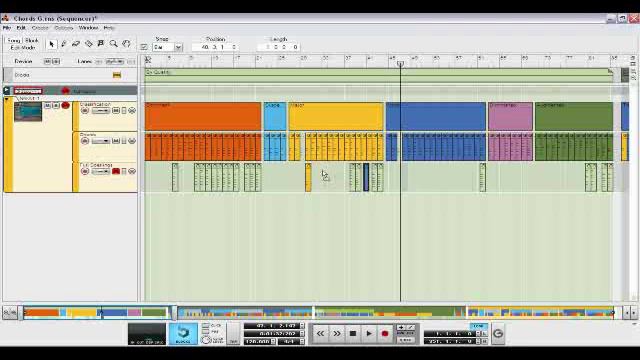Click the NN-XT device thumbnail
Screen dimensions: 640x360
pyautogui.click(x=28, y=112)
